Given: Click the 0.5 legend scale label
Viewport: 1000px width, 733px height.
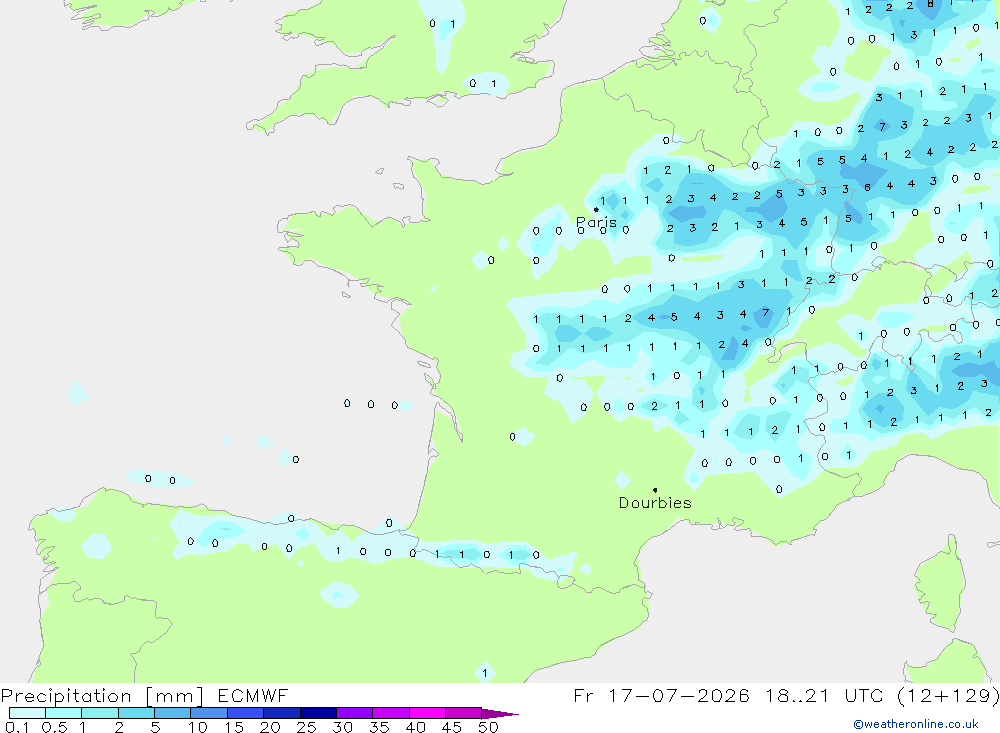Looking at the screenshot, I should 54,727.
